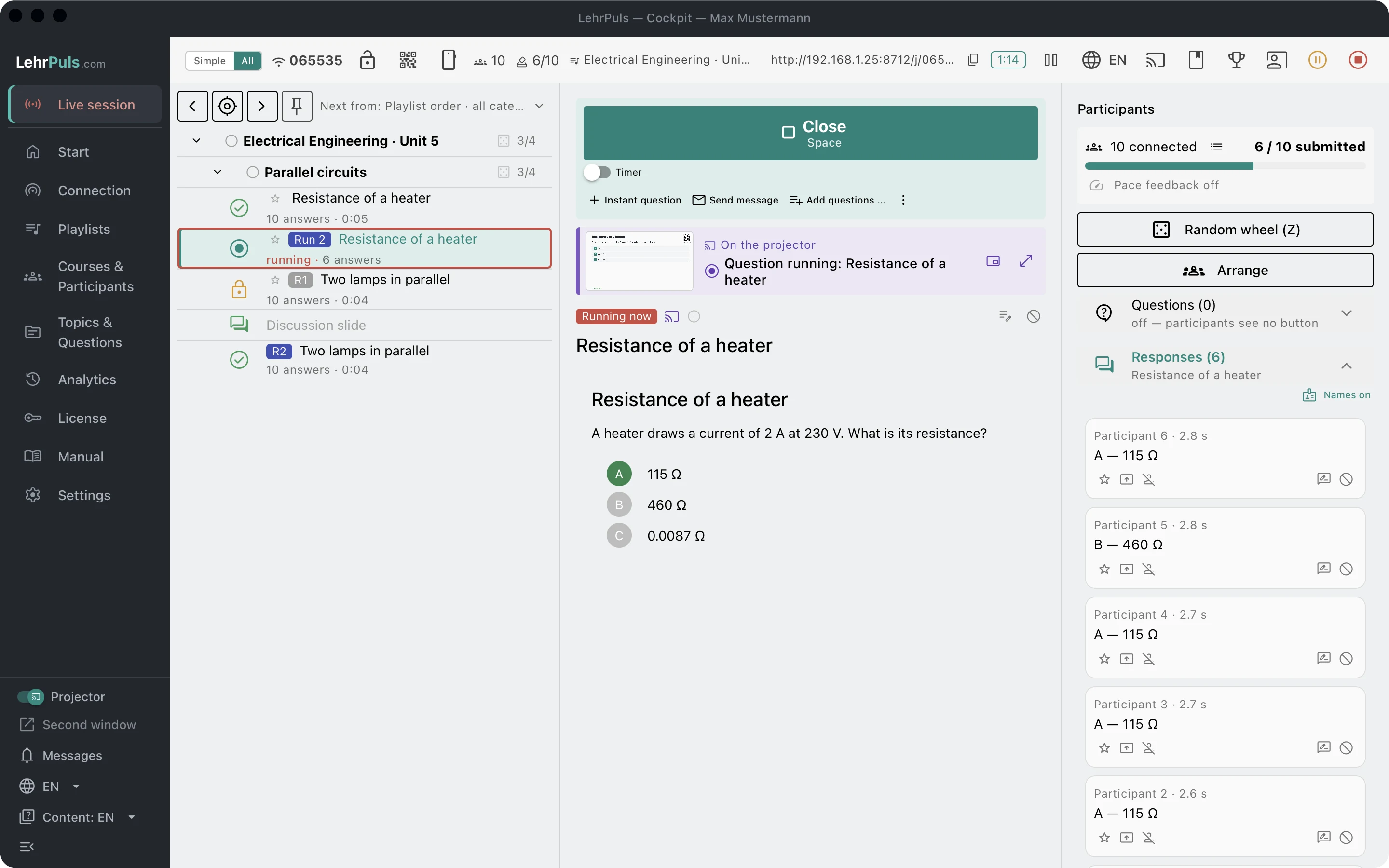This screenshot has height=868, width=1389.
Task: Go to Playlists in the sidebar
Action: pos(85,229)
